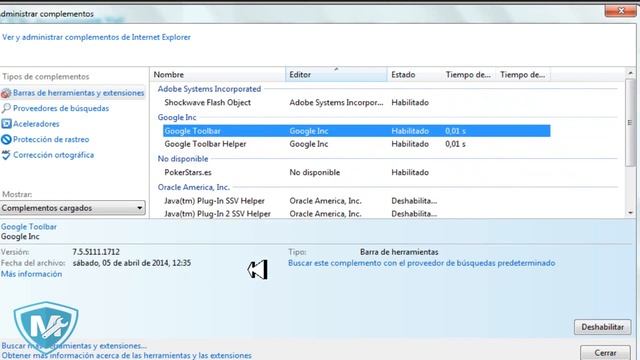Click the Protección de rastreo icon
Viewport: 640px width, 360px height.
click(x=6, y=139)
